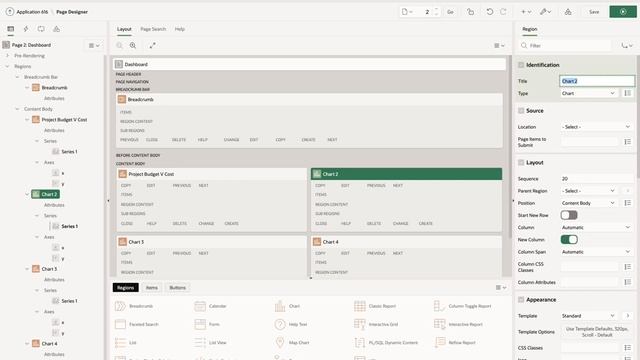Expand the layout pane to full size

coord(152,45)
